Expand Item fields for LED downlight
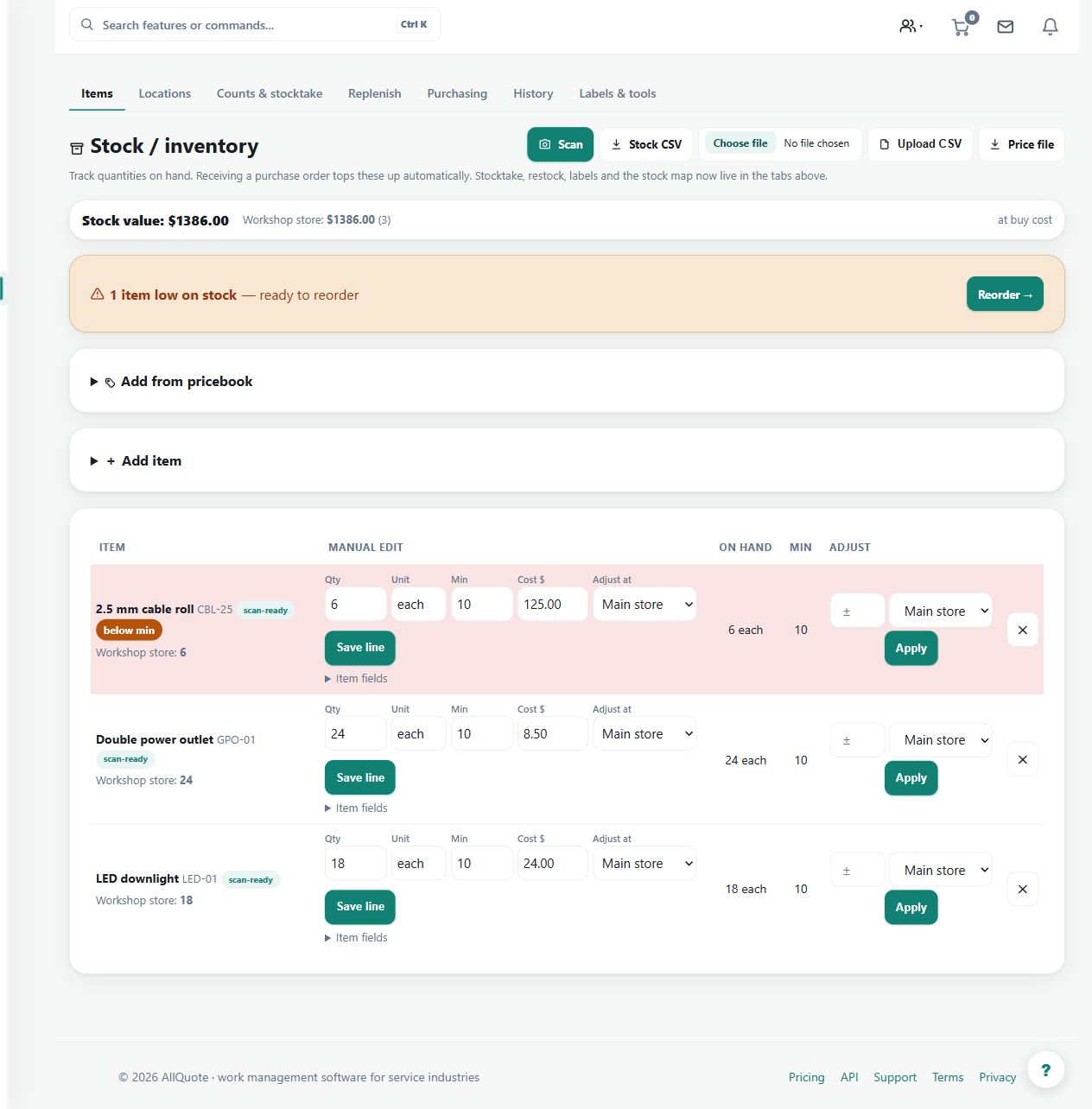This screenshot has width=1092, height=1109. (356, 938)
